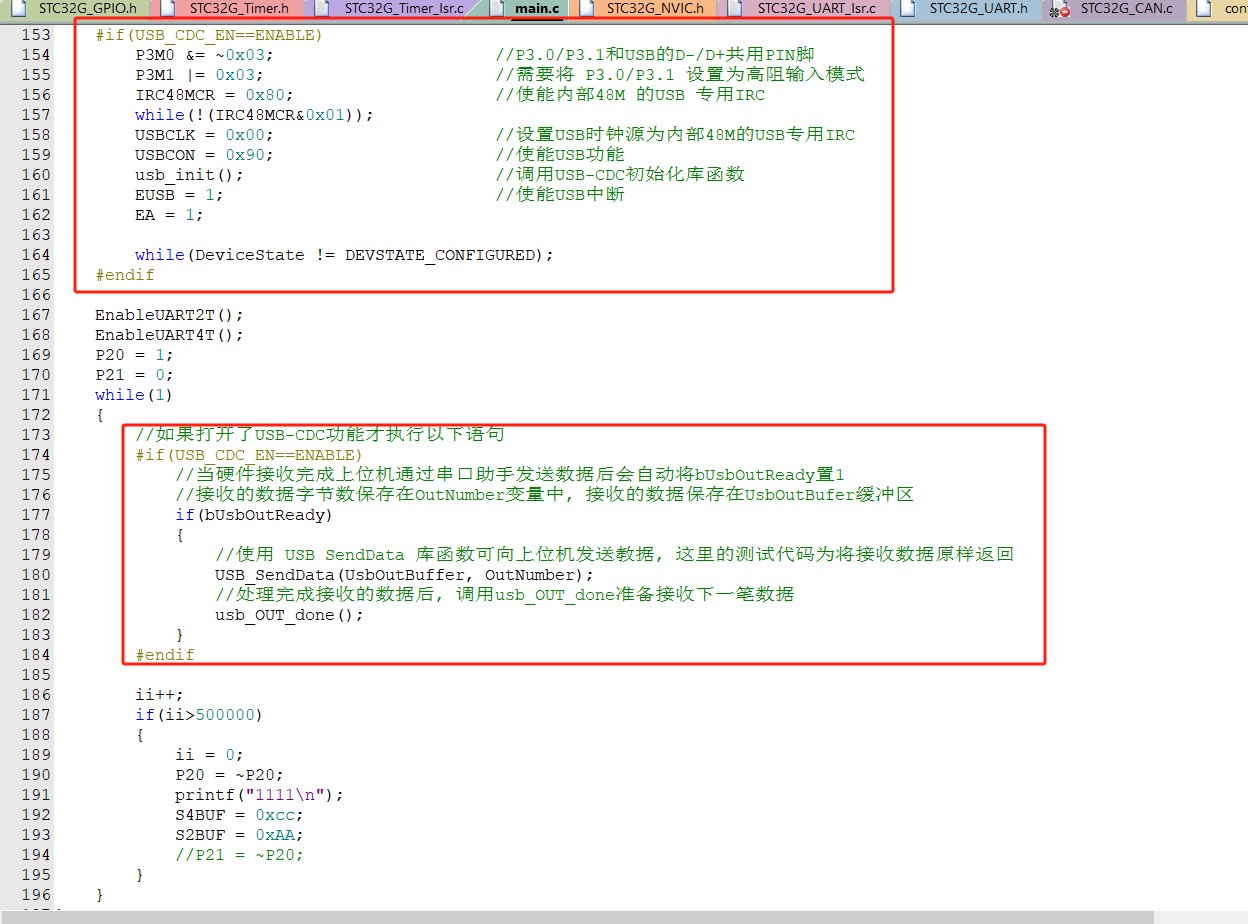Click line number 153 in the gutter

pos(35,35)
